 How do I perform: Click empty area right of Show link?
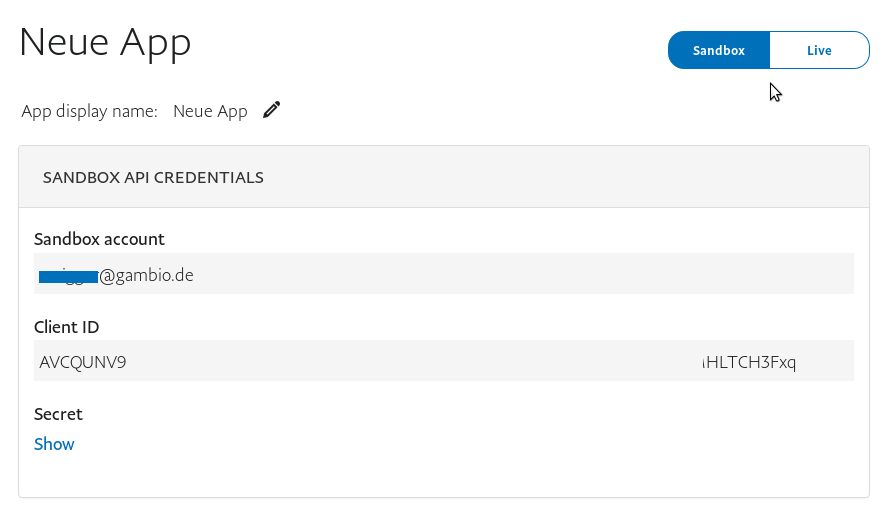tap(400, 444)
